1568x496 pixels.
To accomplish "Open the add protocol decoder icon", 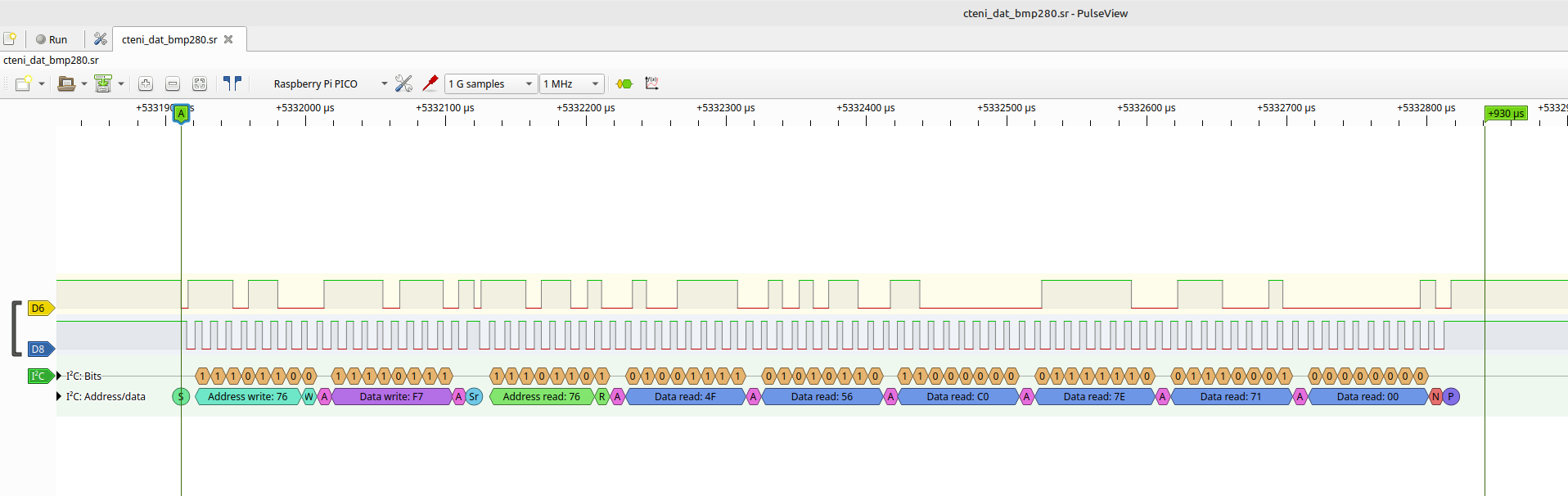I will pyautogui.click(x=624, y=83).
